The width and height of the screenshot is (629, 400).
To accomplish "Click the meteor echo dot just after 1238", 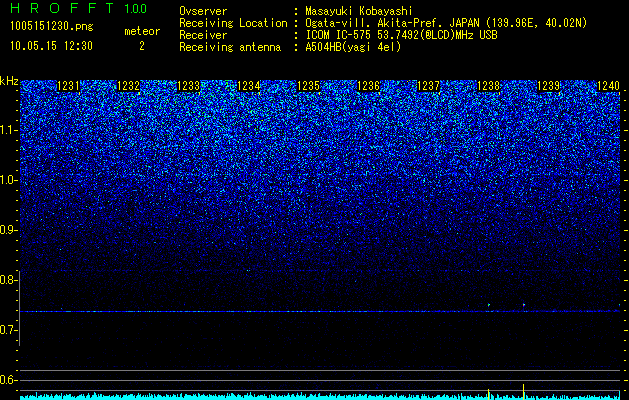I will tap(489, 305).
